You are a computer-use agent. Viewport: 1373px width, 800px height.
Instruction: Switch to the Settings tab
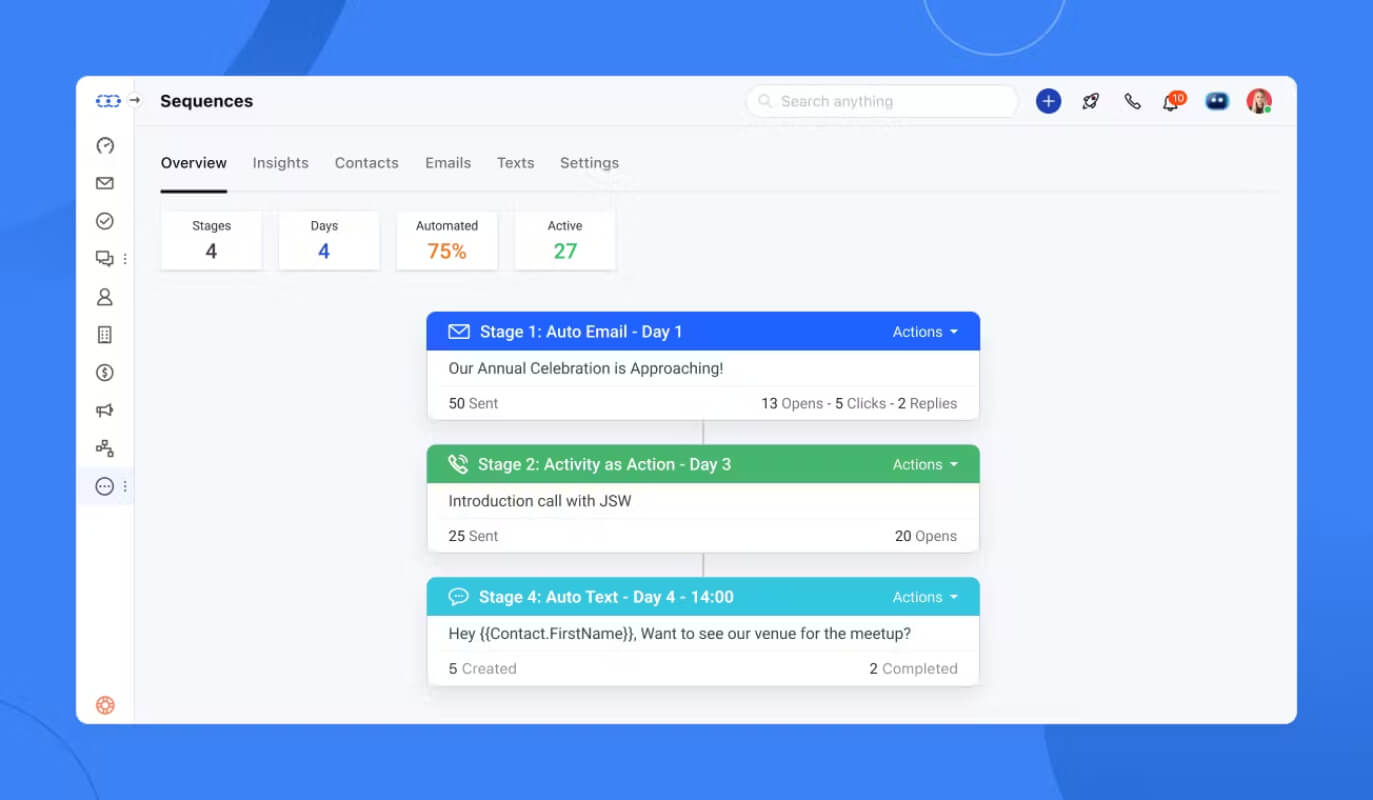tap(589, 163)
